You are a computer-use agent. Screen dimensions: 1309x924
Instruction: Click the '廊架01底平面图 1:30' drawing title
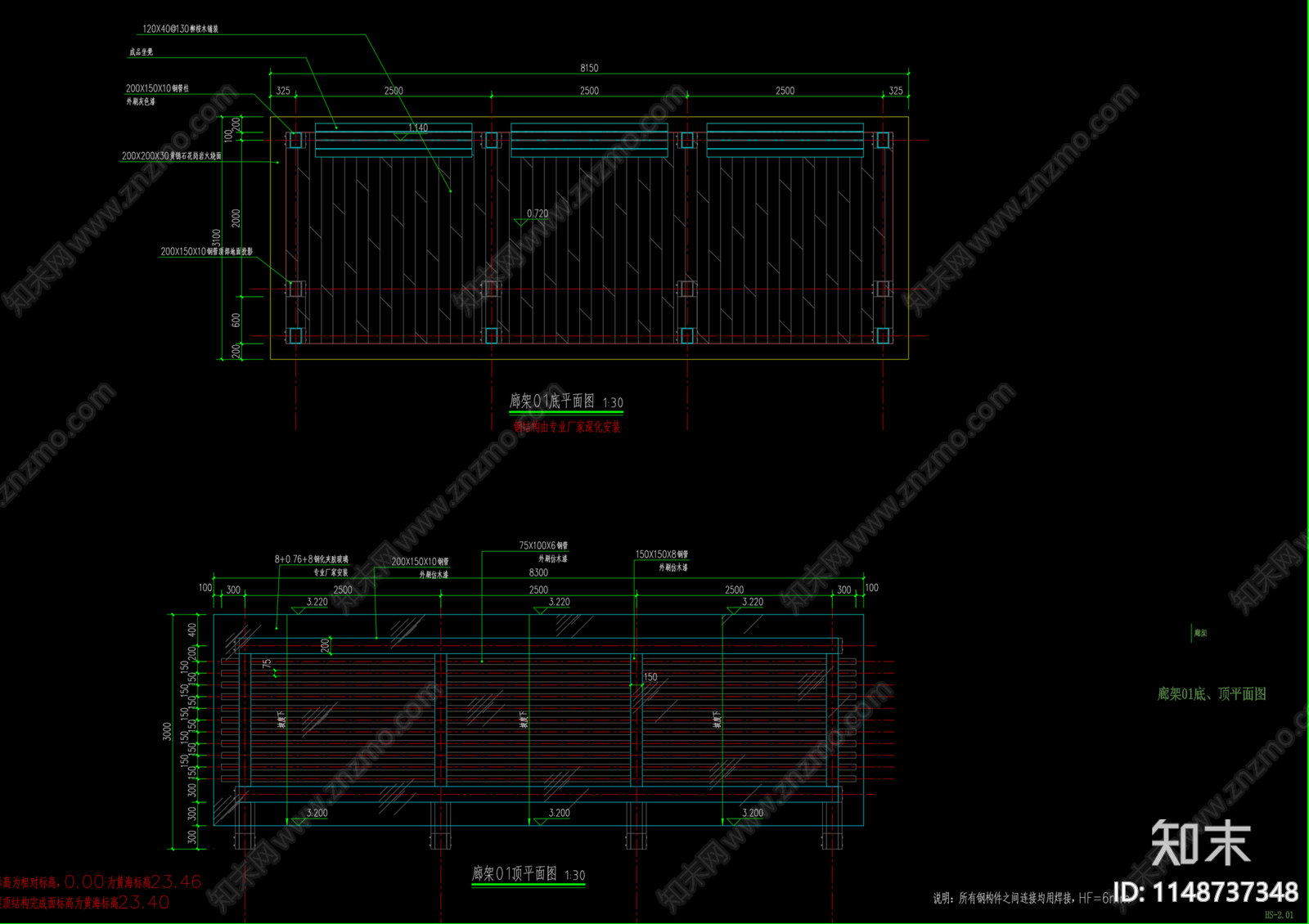566,401
